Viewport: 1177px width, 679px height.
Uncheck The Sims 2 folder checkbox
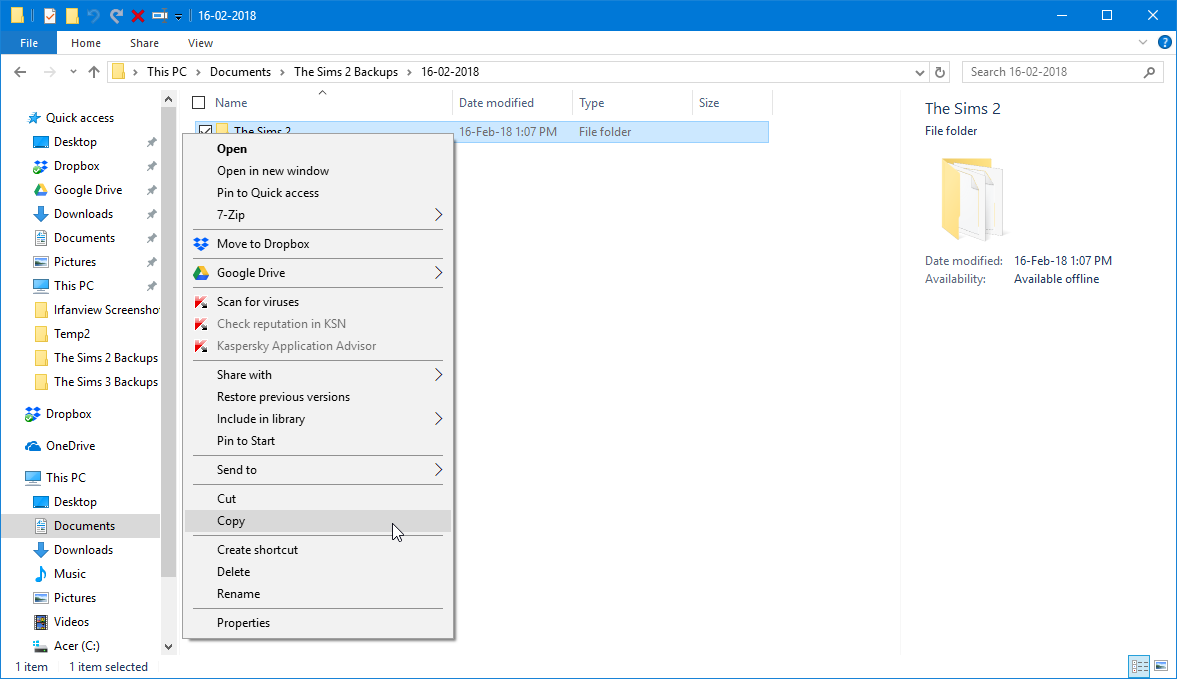(204, 129)
